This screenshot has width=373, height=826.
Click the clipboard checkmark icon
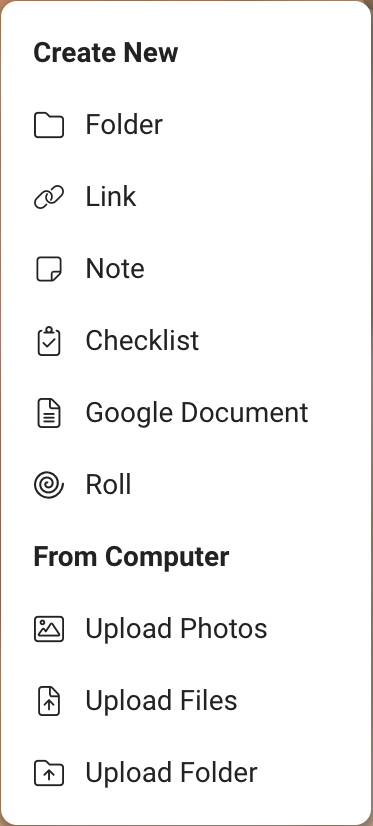[x=49, y=341]
